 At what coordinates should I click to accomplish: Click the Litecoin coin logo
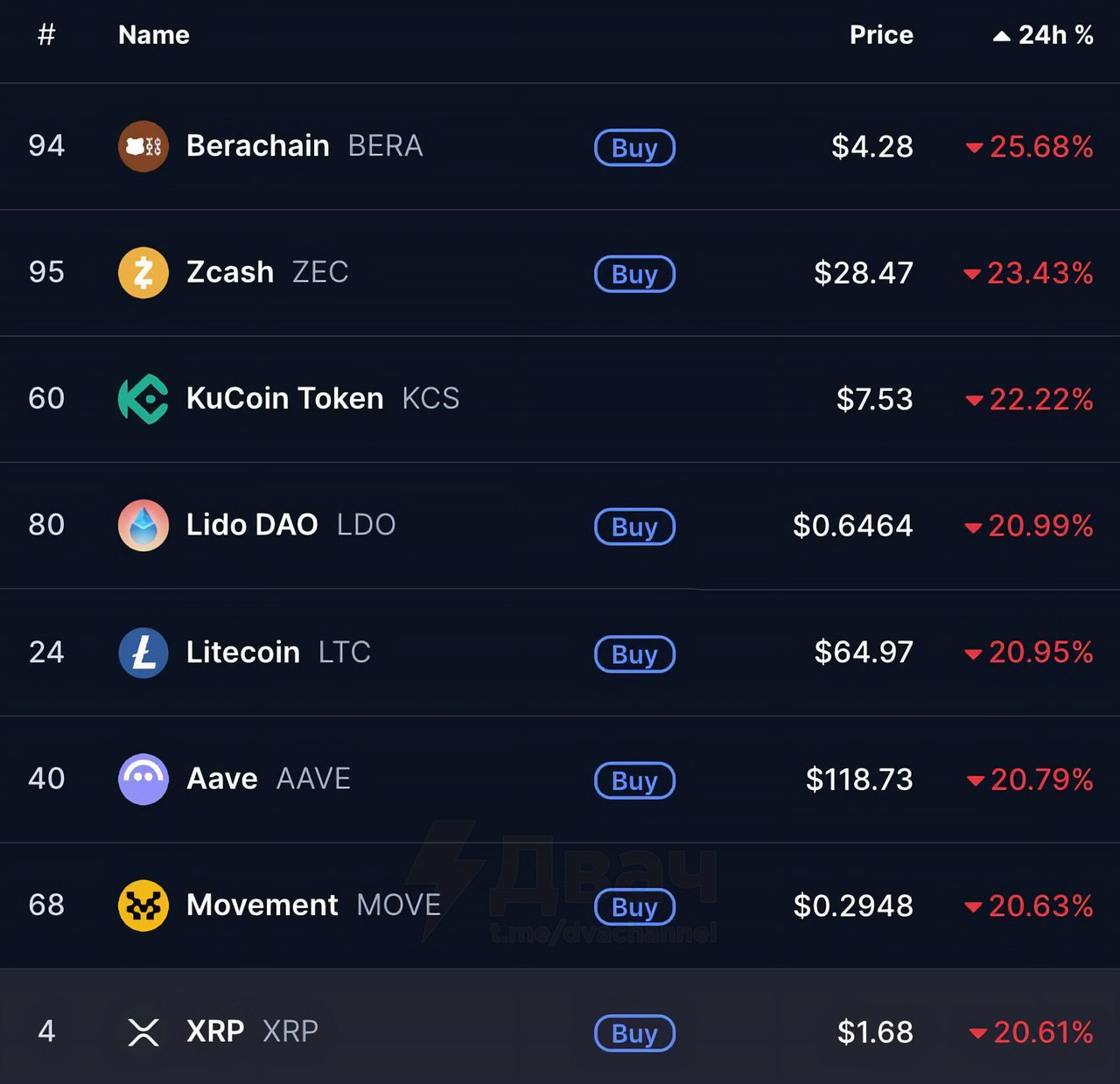(x=143, y=653)
